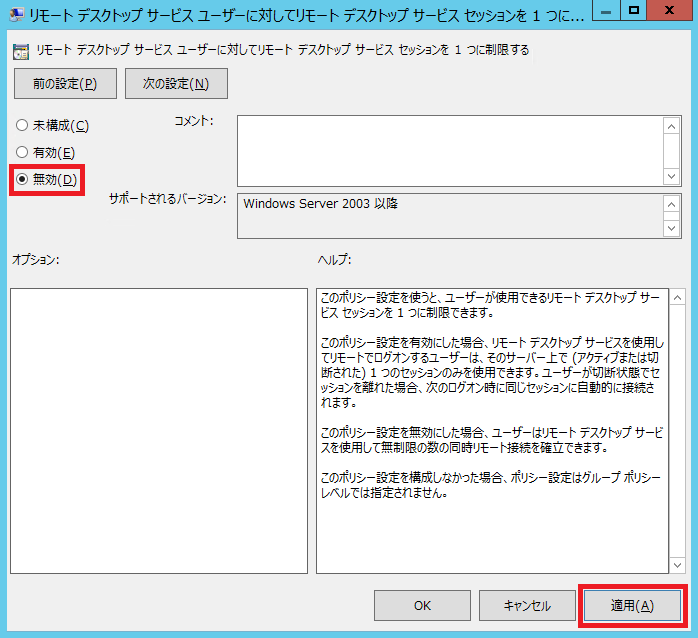The width and height of the screenshot is (698, 638).
Task: Click the Windows Server 2003 以降 text
Action: click(321, 203)
